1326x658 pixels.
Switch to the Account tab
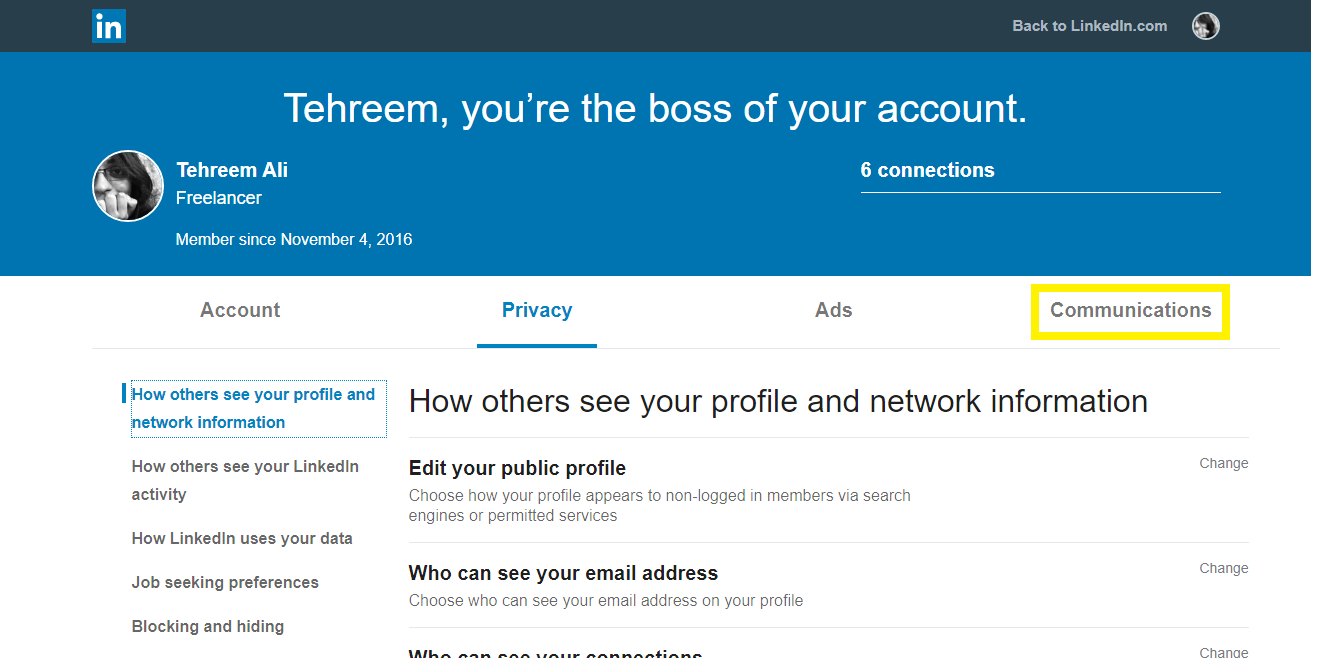[240, 310]
